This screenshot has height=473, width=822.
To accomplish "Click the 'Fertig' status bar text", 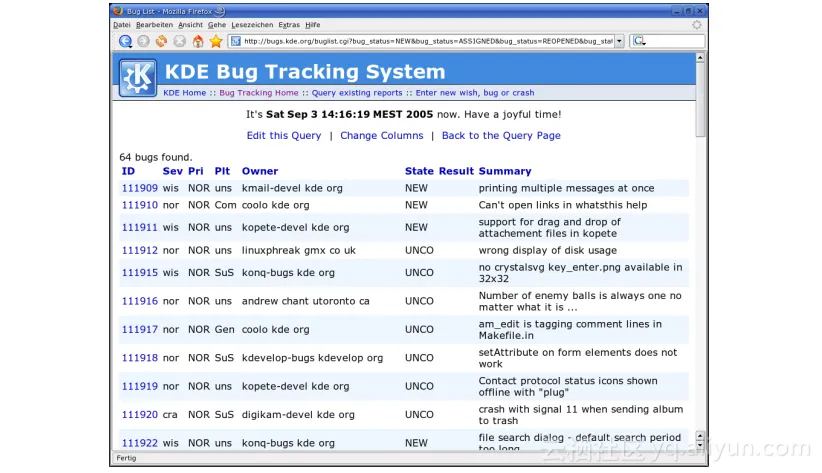I will [126, 458].
